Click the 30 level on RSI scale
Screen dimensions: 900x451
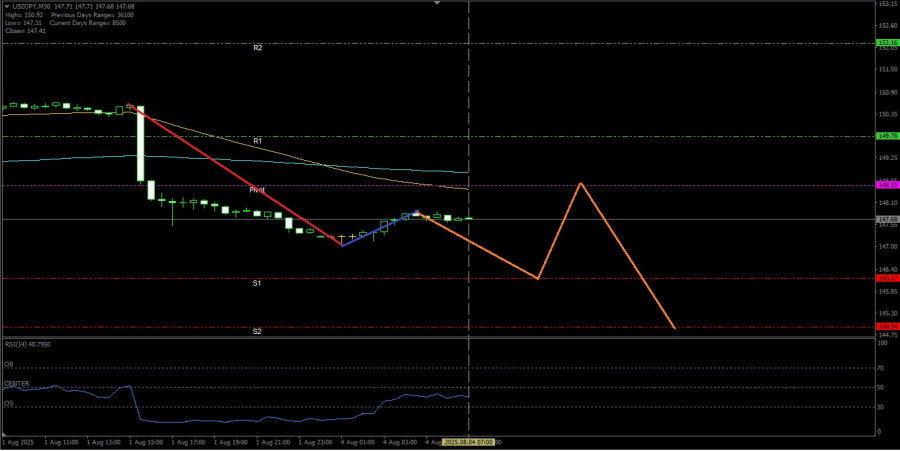(882, 407)
